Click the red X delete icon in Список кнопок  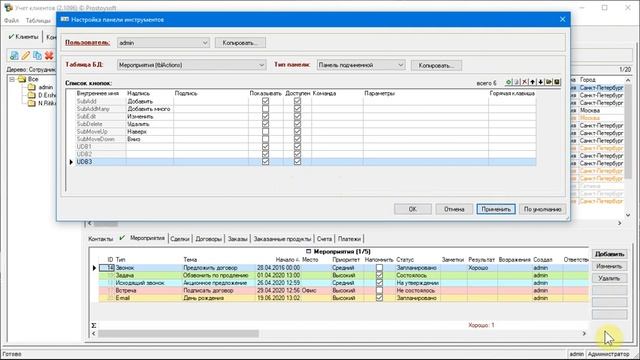524,82
